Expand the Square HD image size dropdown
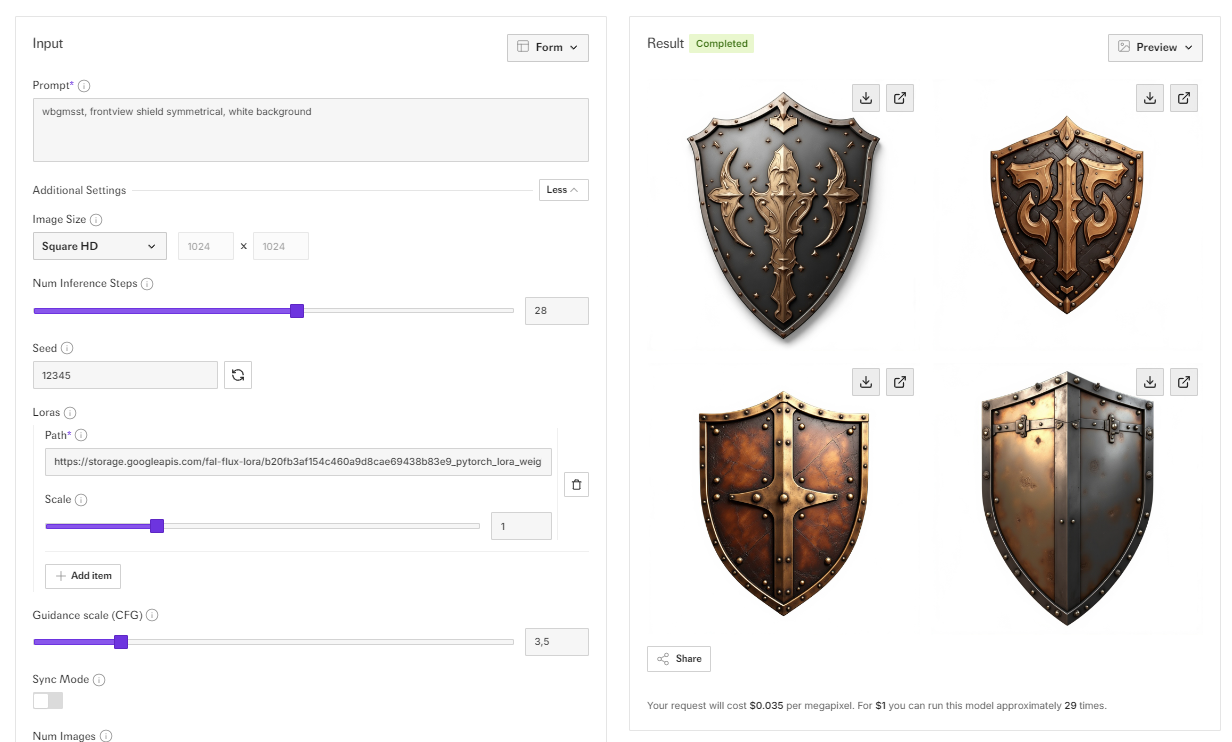This screenshot has height=742, width=1232. [x=99, y=246]
